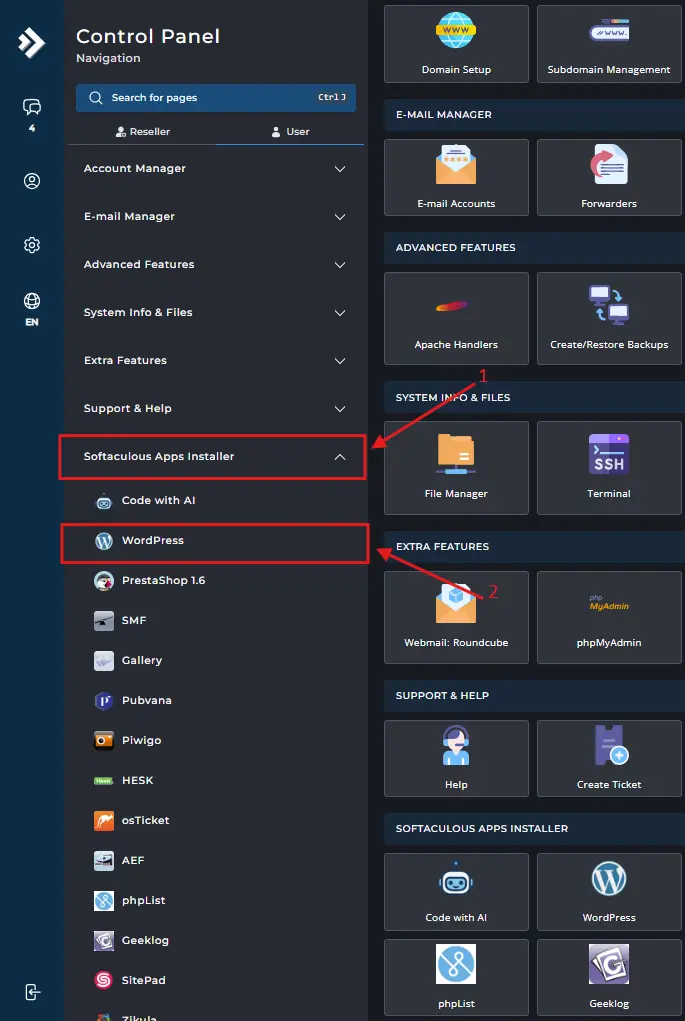The width and height of the screenshot is (685, 1021).
Task: Open the language globe EN icon
Action: (x=32, y=309)
